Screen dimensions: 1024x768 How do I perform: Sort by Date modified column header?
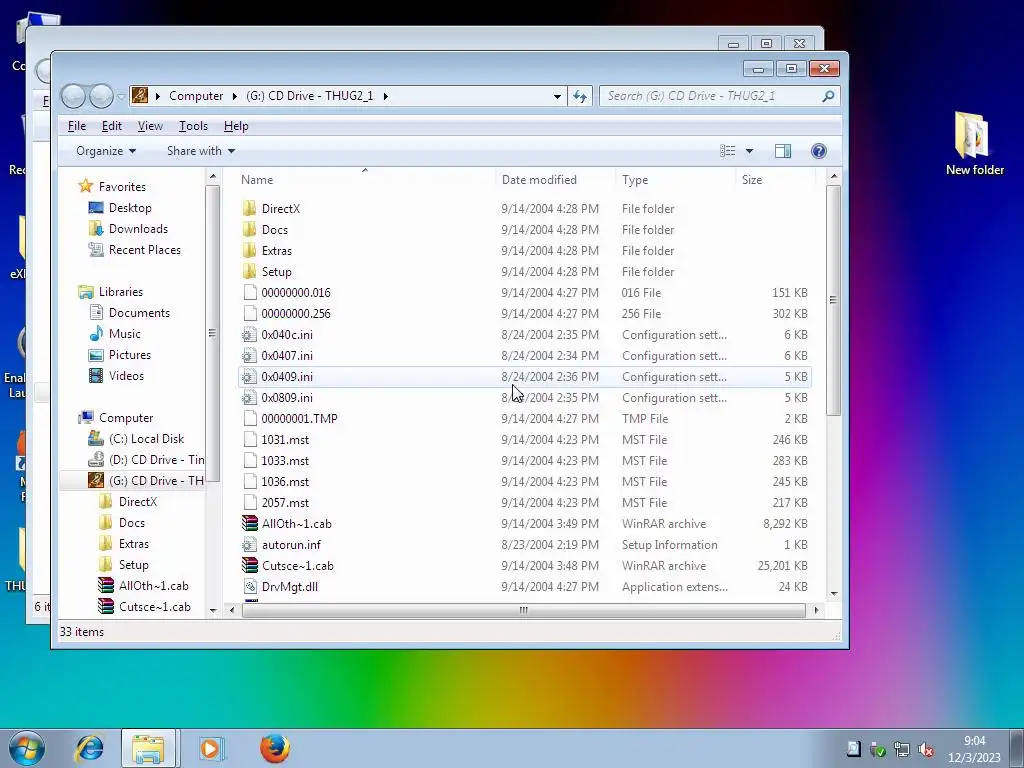pyautogui.click(x=555, y=180)
